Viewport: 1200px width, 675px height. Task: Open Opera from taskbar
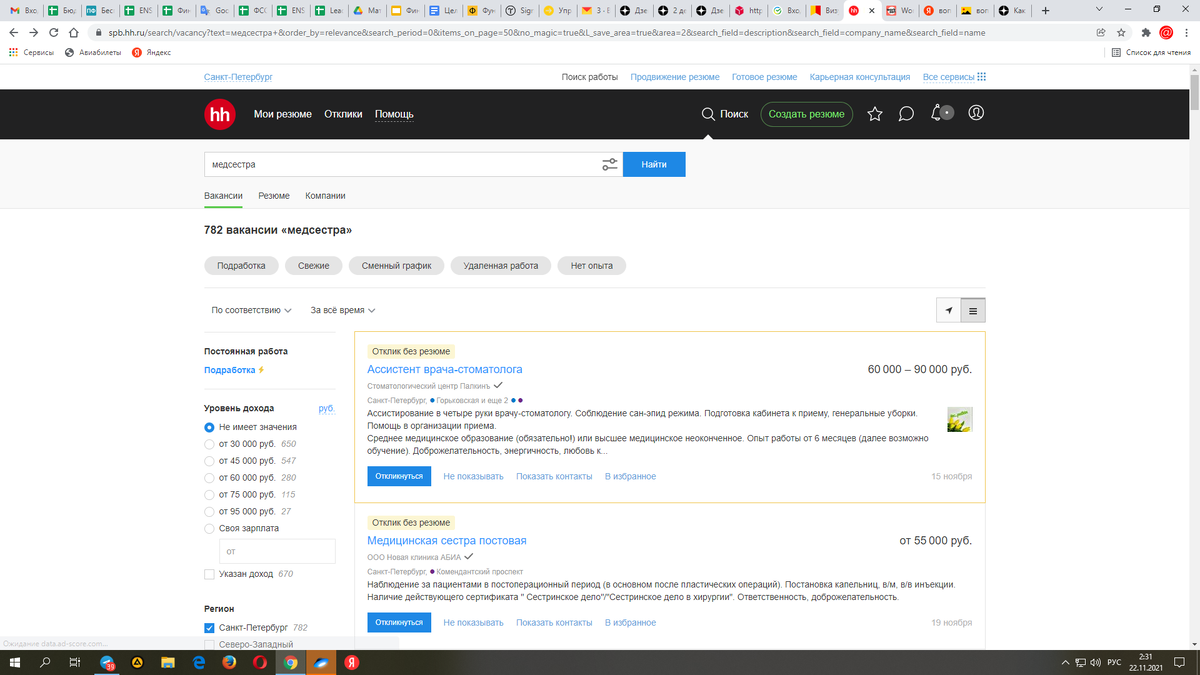(260, 663)
